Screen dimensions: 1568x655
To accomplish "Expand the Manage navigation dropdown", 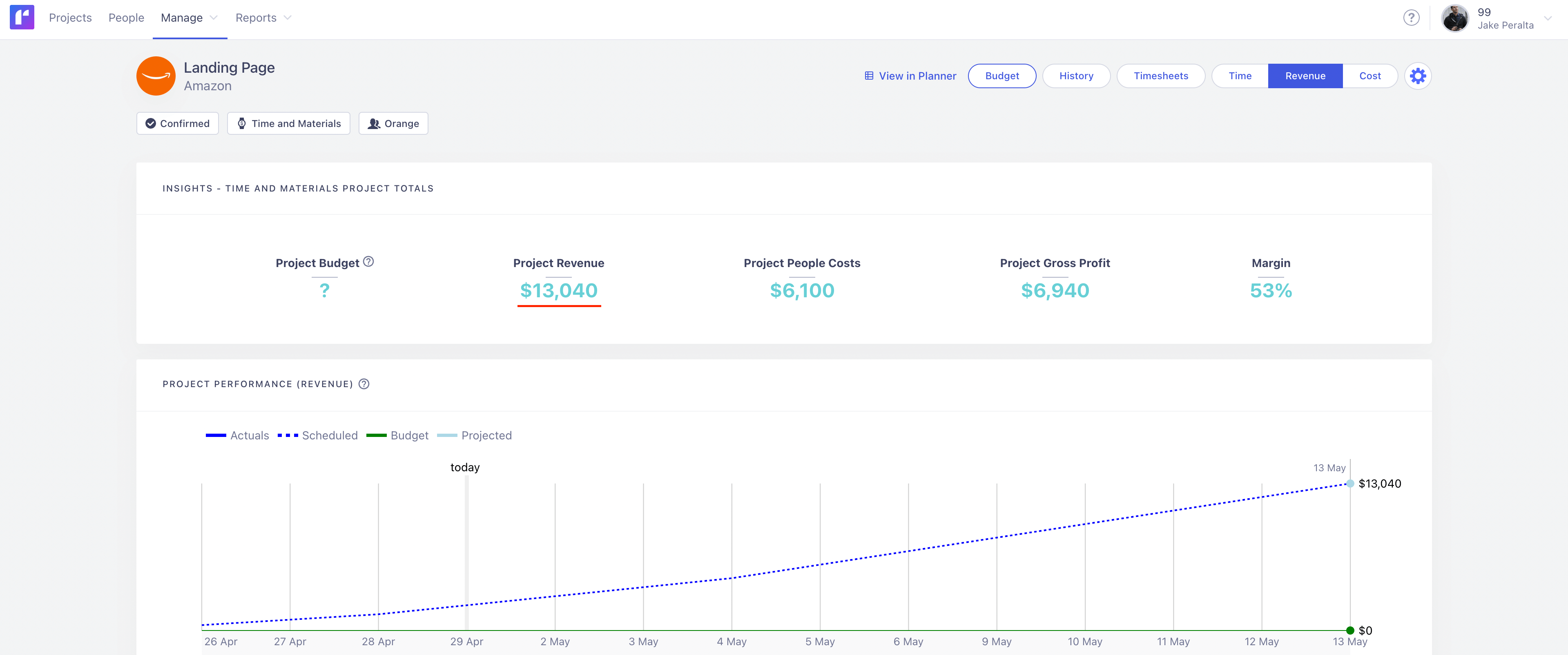I will [189, 18].
